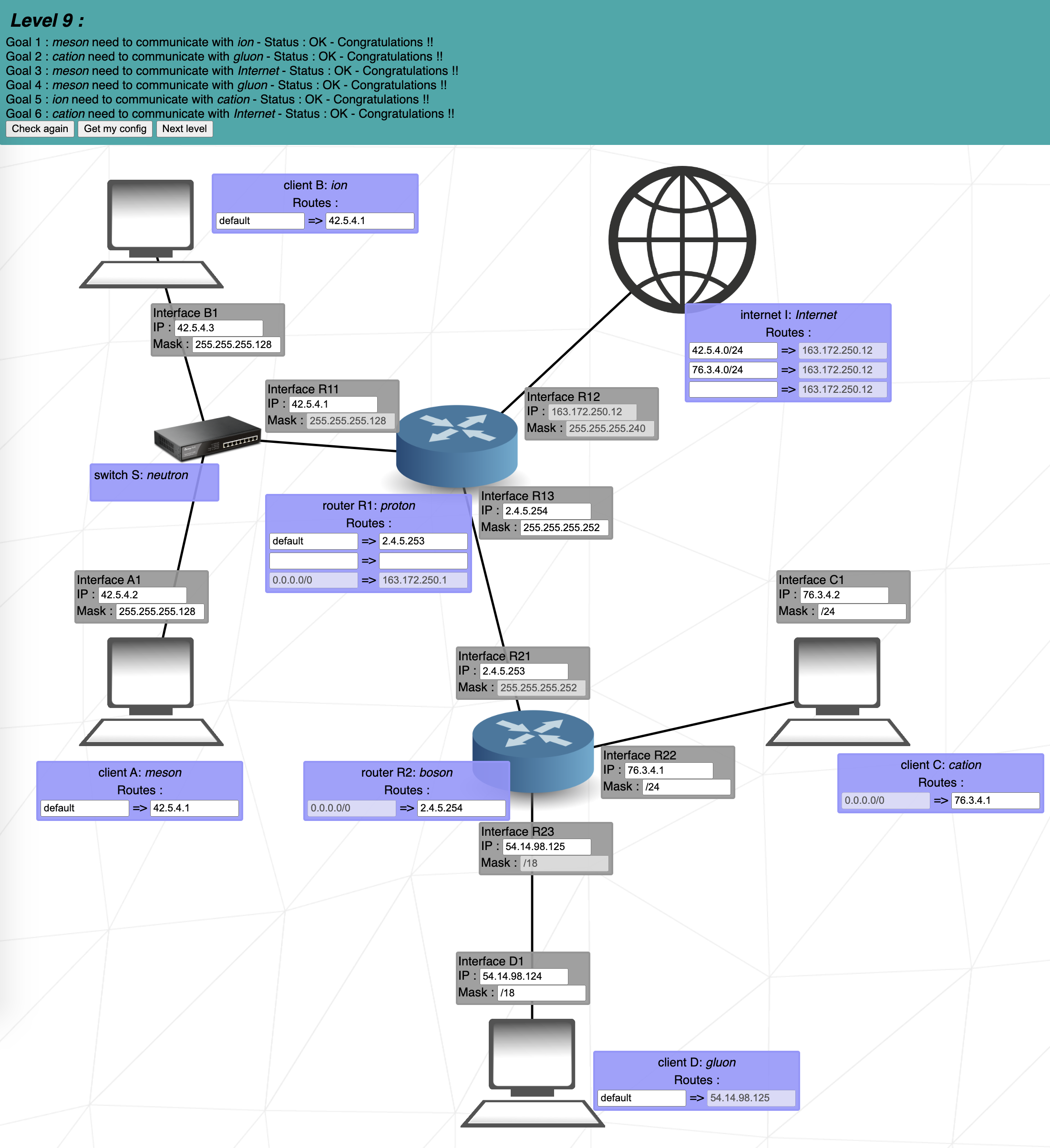The height and width of the screenshot is (1148, 1050).
Task: Click client C's gateway field showing 76.3.4.1
Action: coord(995,800)
